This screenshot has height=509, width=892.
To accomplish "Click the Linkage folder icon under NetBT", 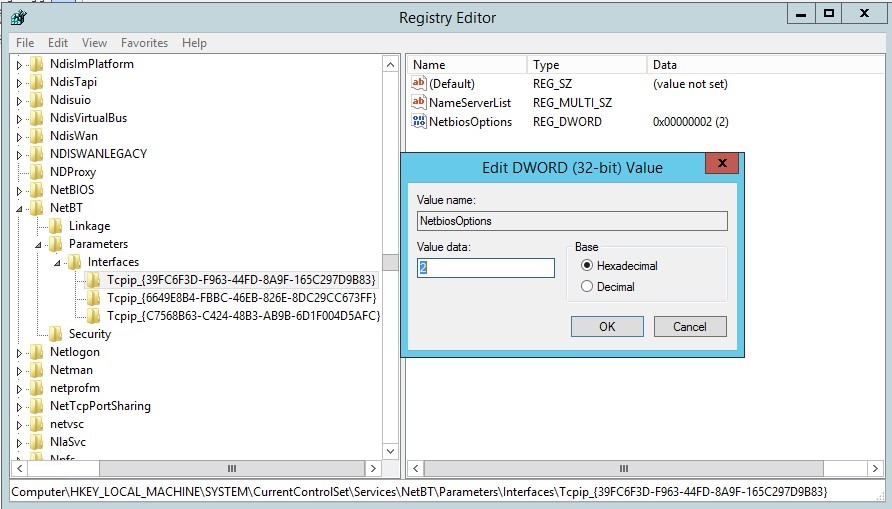I will point(56,226).
